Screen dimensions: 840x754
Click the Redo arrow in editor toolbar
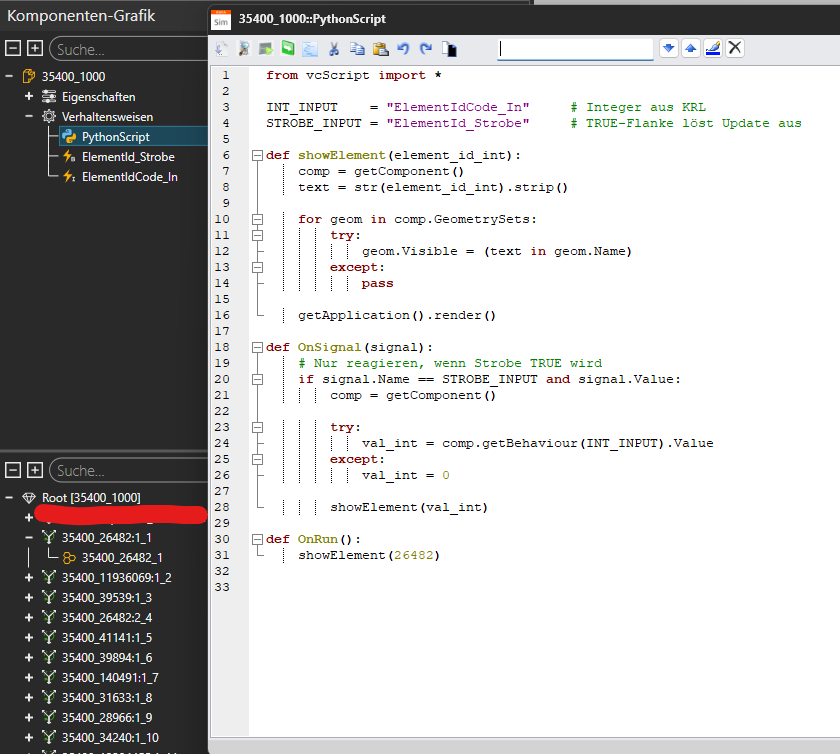pyautogui.click(x=426, y=48)
